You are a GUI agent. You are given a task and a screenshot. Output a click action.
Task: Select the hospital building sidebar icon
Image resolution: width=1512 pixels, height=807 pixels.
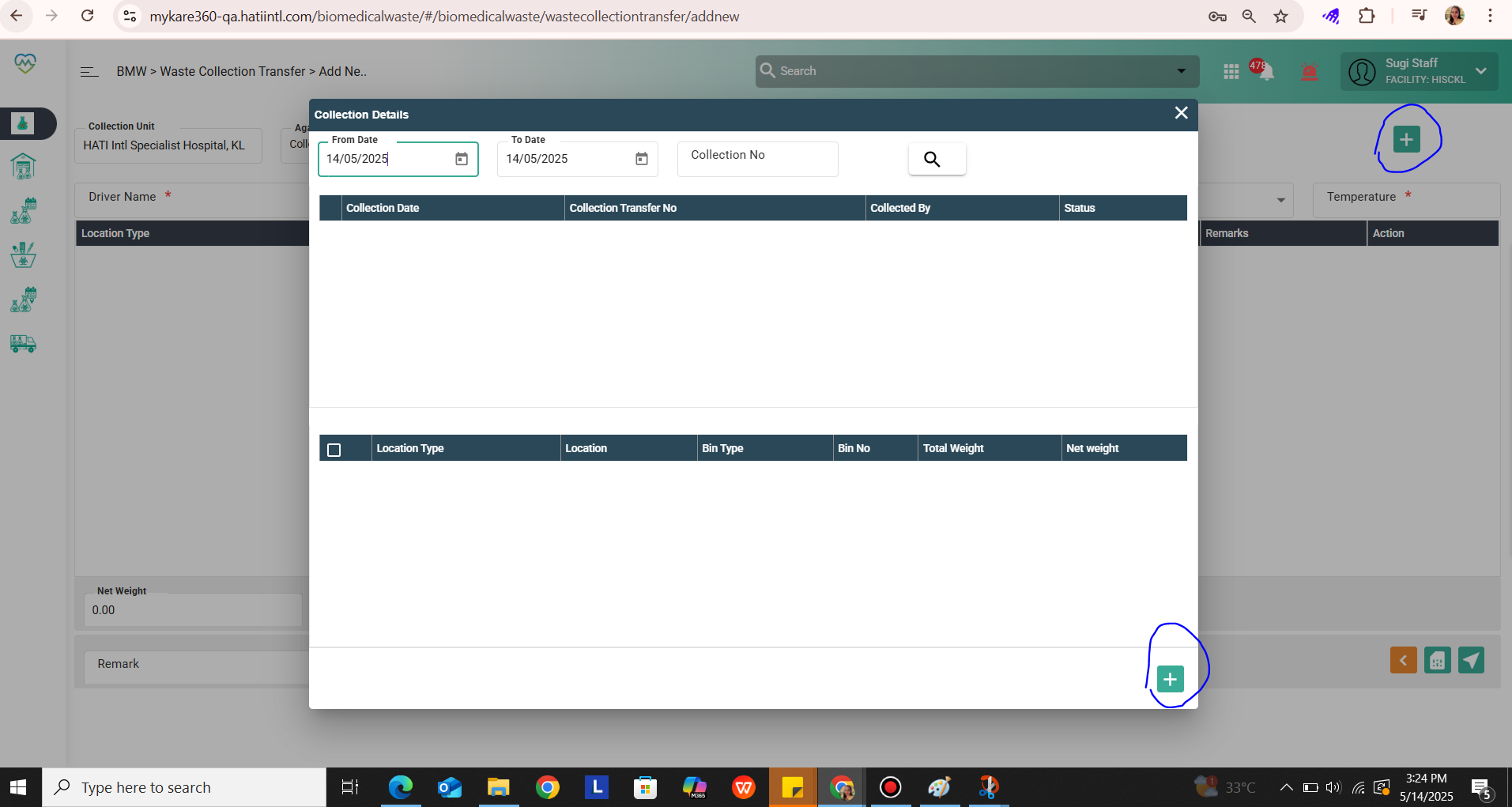[23, 166]
